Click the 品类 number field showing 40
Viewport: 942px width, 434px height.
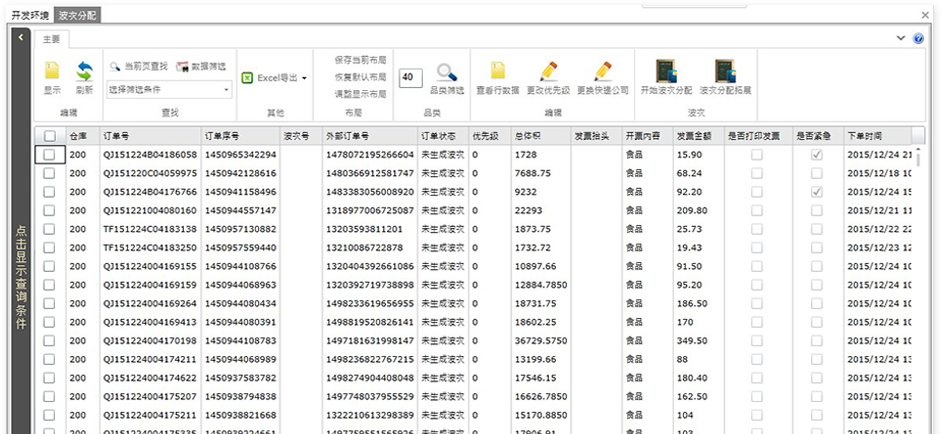[x=410, y=78]
